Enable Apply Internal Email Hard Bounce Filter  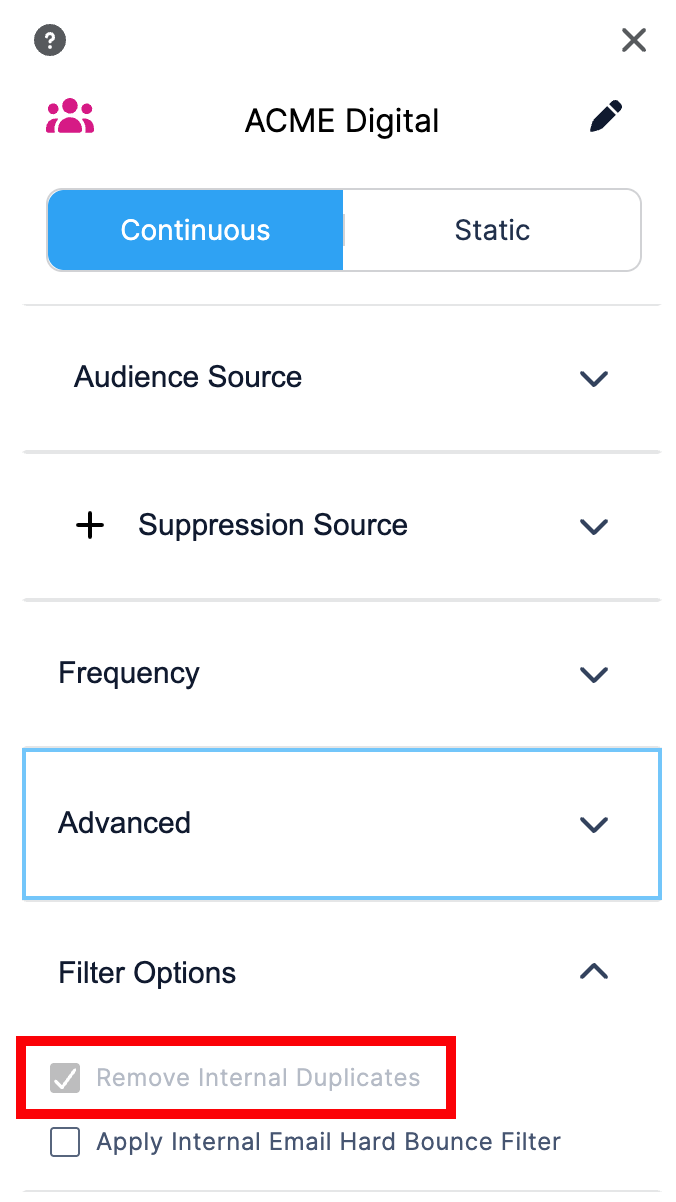coord(65,1142)
